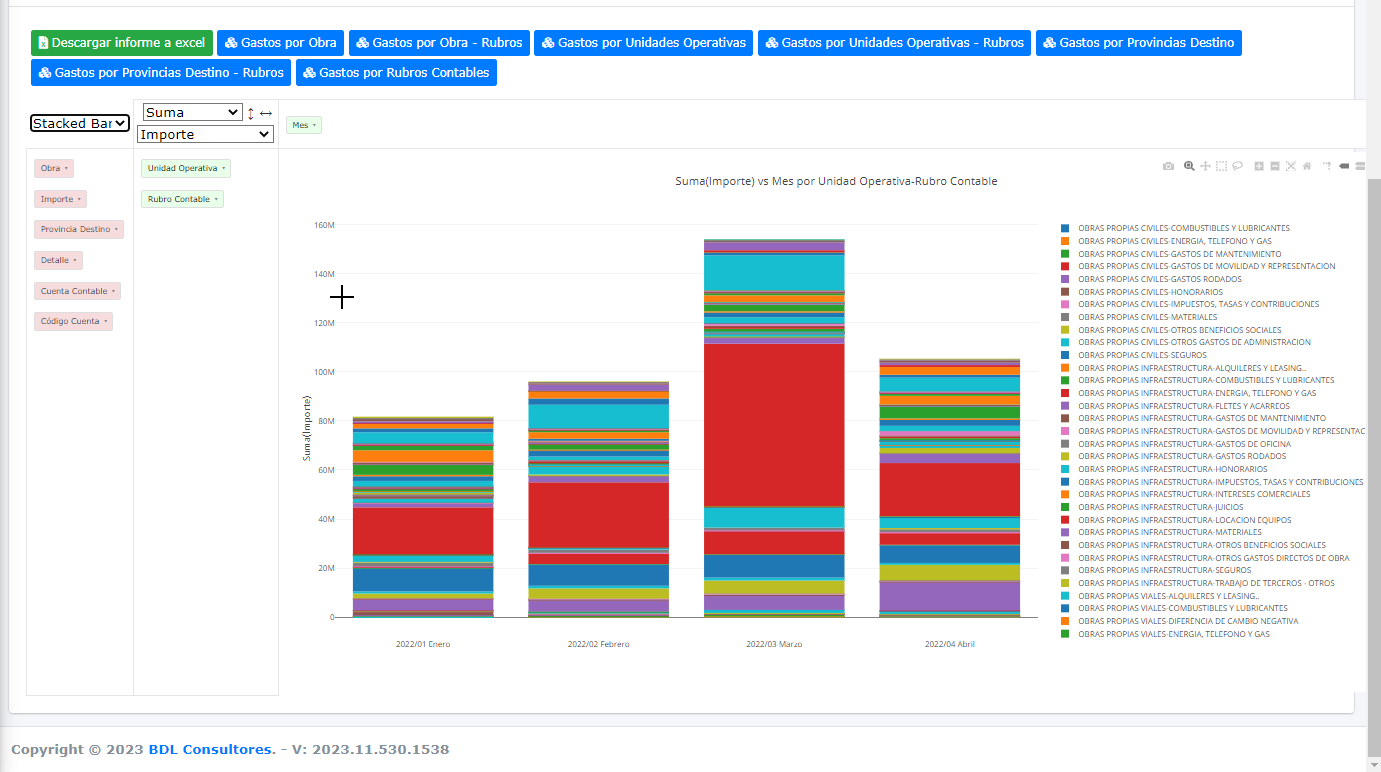Open the Importe value field dropdown
The image size is (1381, 772).
(x=205, y=134)
